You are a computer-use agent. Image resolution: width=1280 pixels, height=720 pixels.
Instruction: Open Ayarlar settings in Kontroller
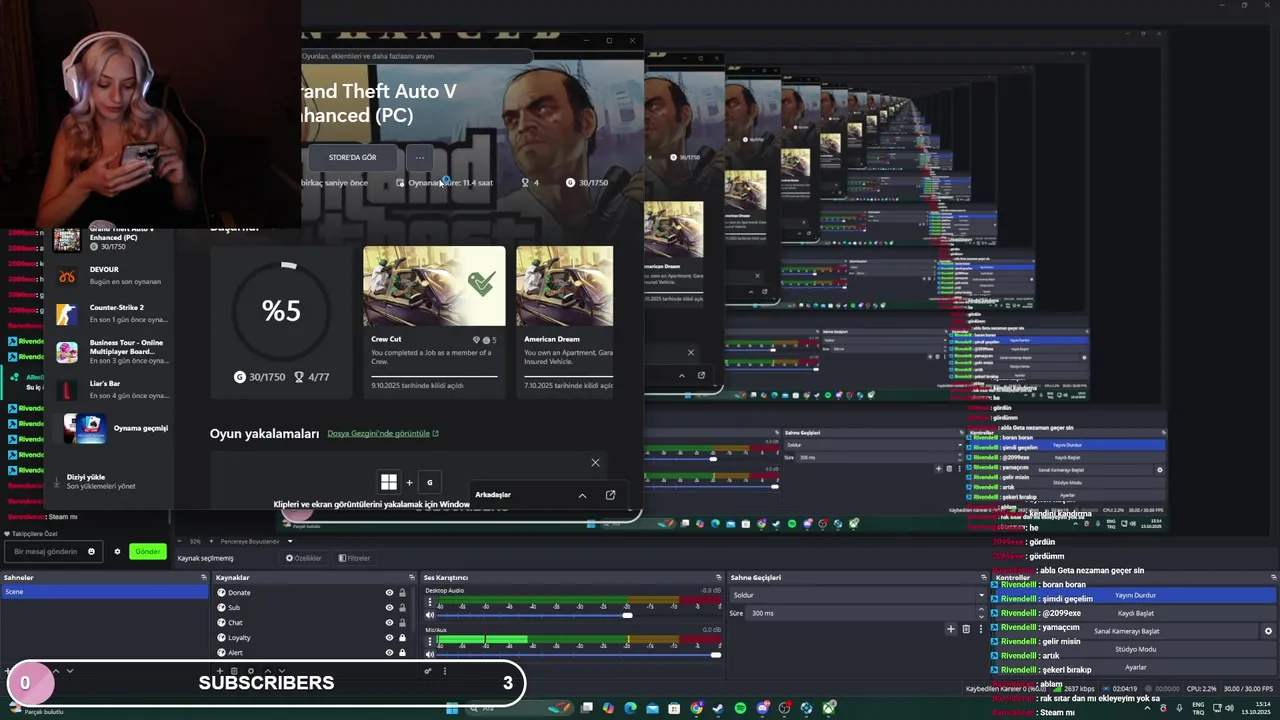click(1135, 667)
